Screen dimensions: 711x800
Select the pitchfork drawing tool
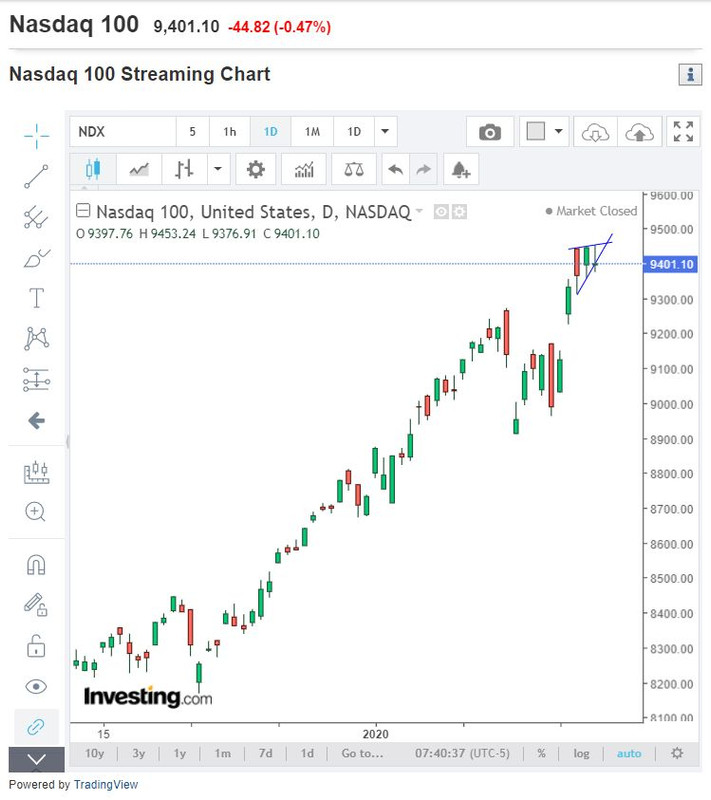36,217
